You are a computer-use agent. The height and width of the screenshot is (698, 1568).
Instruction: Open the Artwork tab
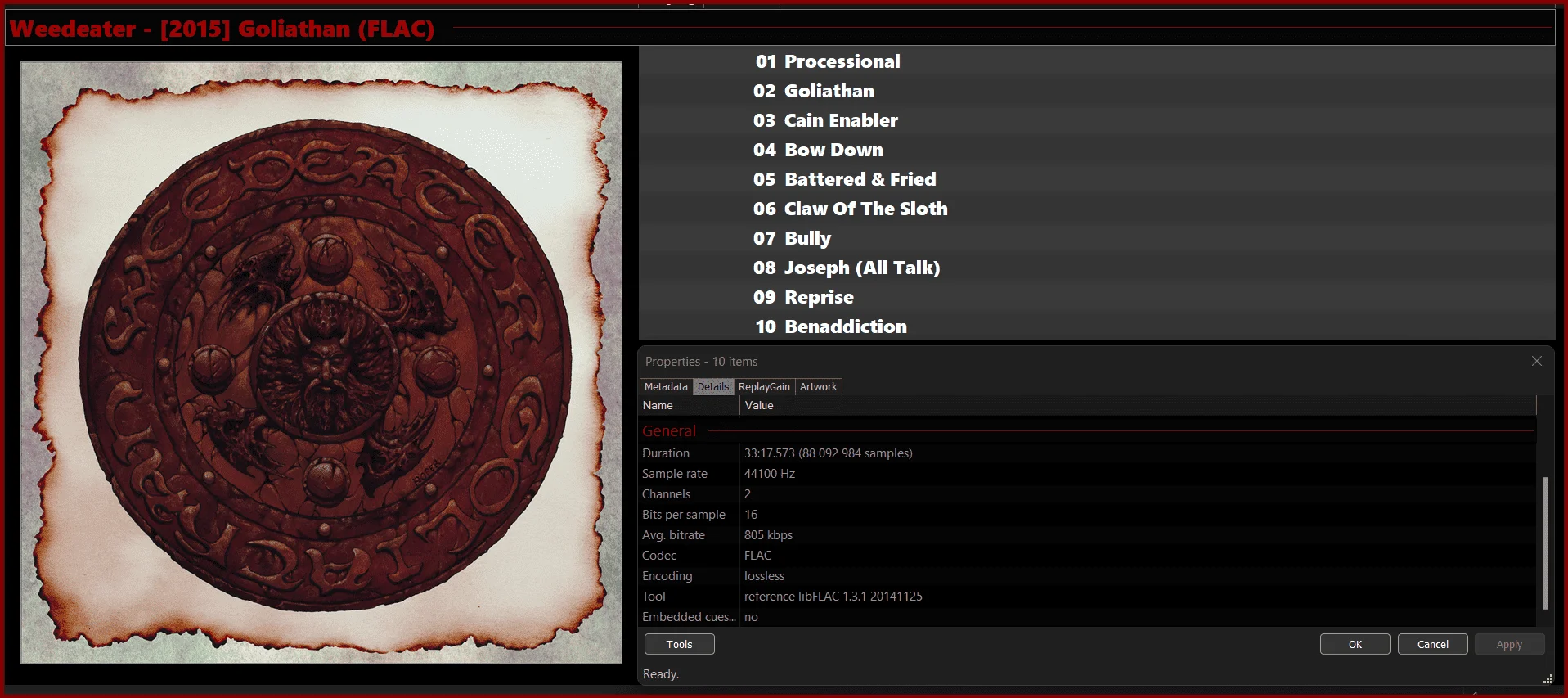point(818,387)
